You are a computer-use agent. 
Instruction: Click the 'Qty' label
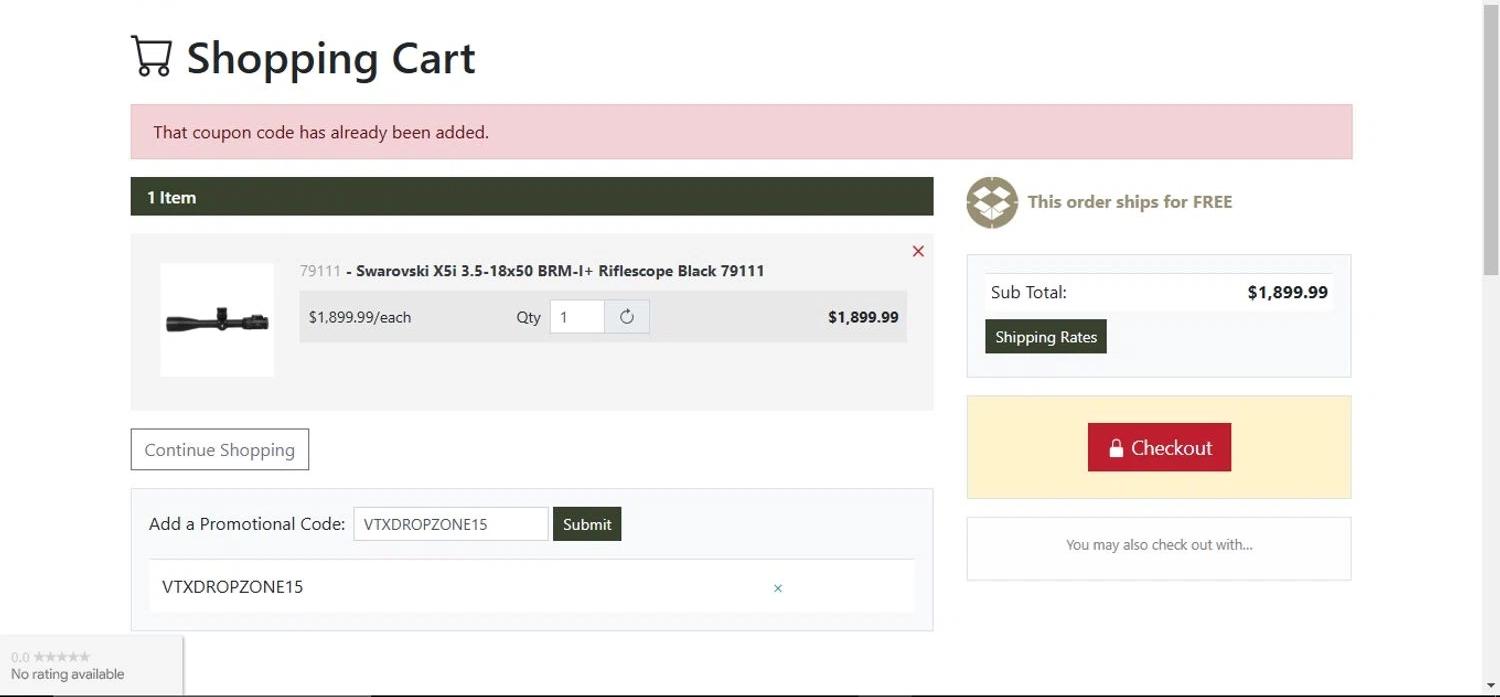[x=528, y=317]
